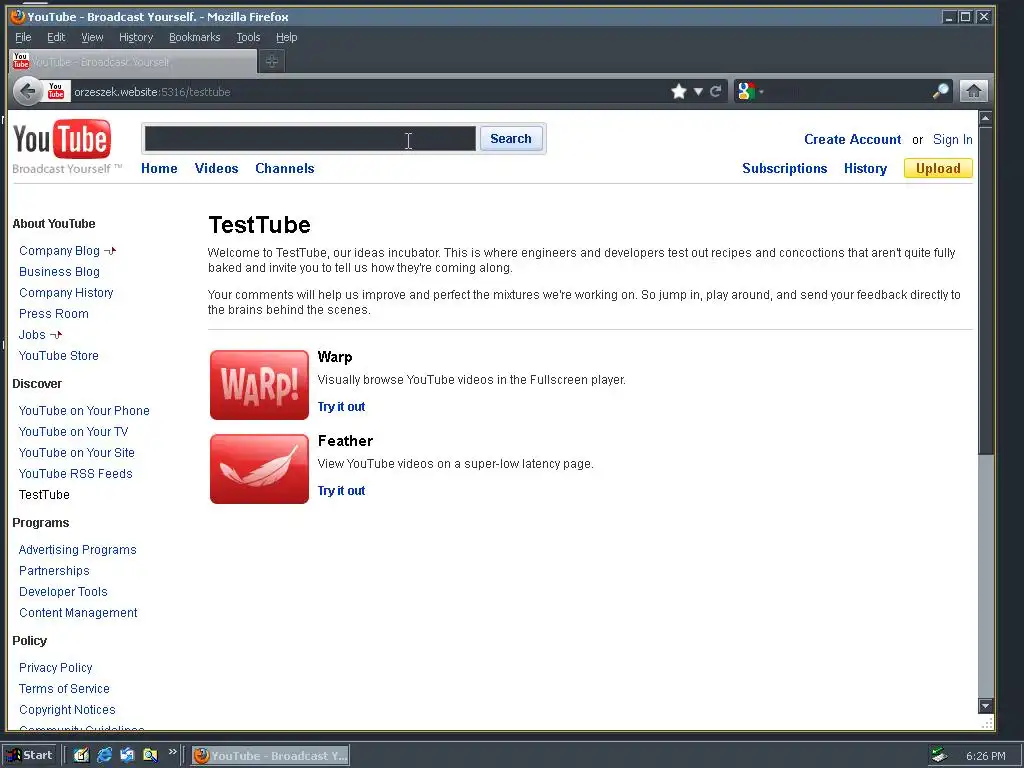Image resolution: width=1024 pixels, height=768 pixels.
Task: Click the YouTube Search button
Action: (511, 138)
